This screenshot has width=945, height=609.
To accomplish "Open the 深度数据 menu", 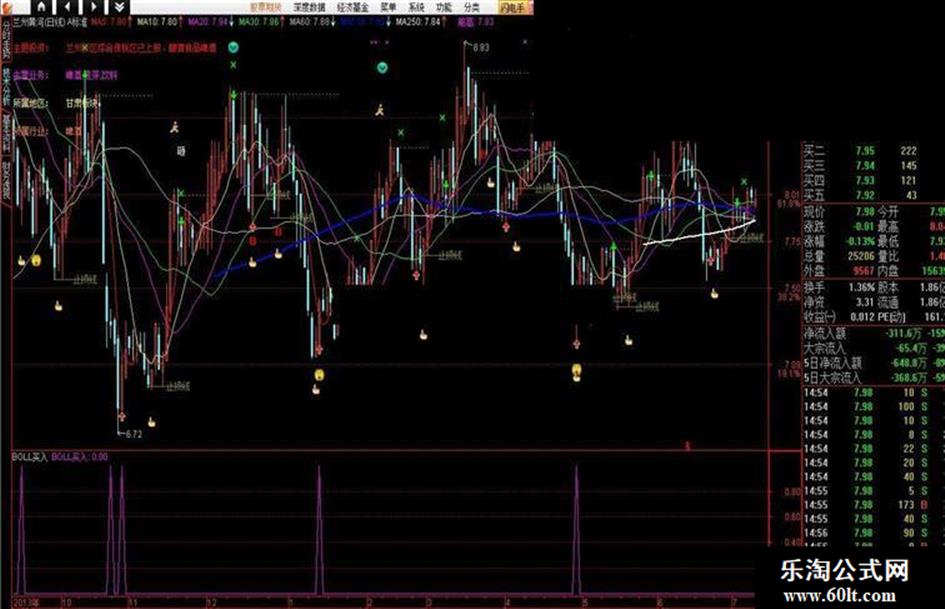I will click(310, 8).
